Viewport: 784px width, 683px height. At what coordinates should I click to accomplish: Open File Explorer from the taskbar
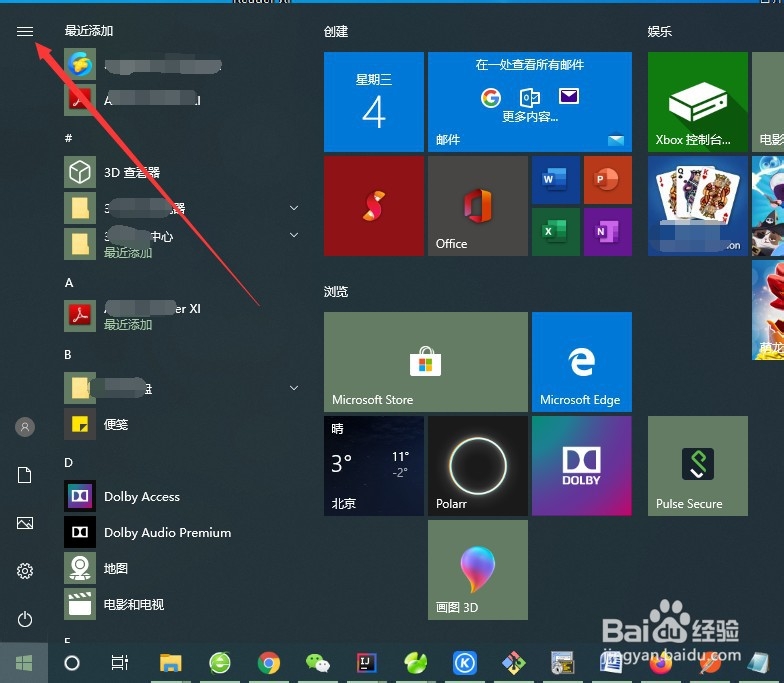coord(170,663)
